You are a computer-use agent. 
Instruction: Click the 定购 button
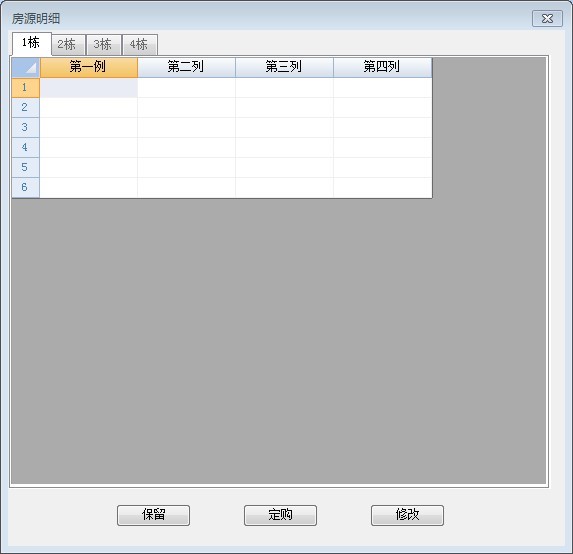tap(280, 515)
